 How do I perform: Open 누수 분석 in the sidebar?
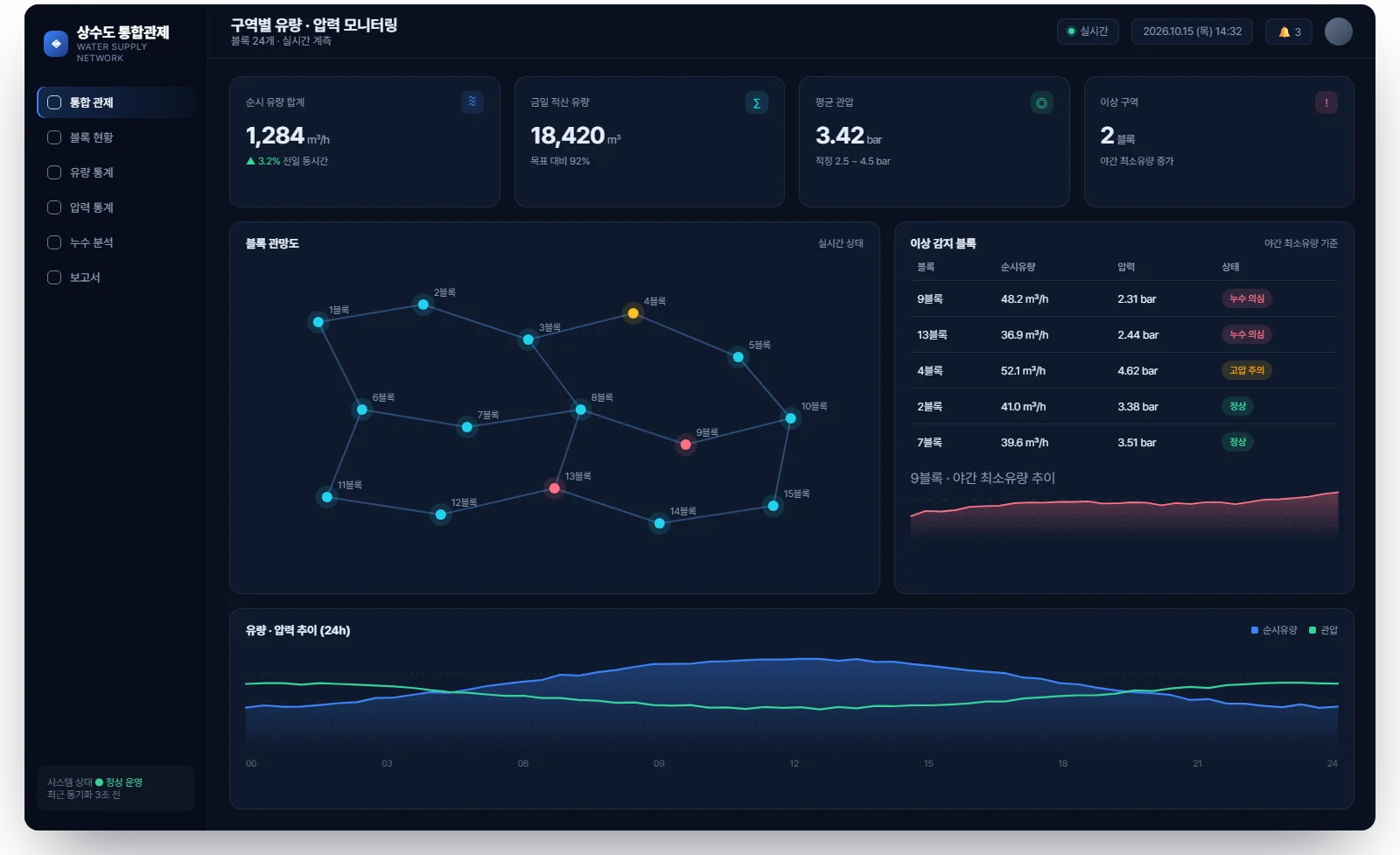(115, 242)
